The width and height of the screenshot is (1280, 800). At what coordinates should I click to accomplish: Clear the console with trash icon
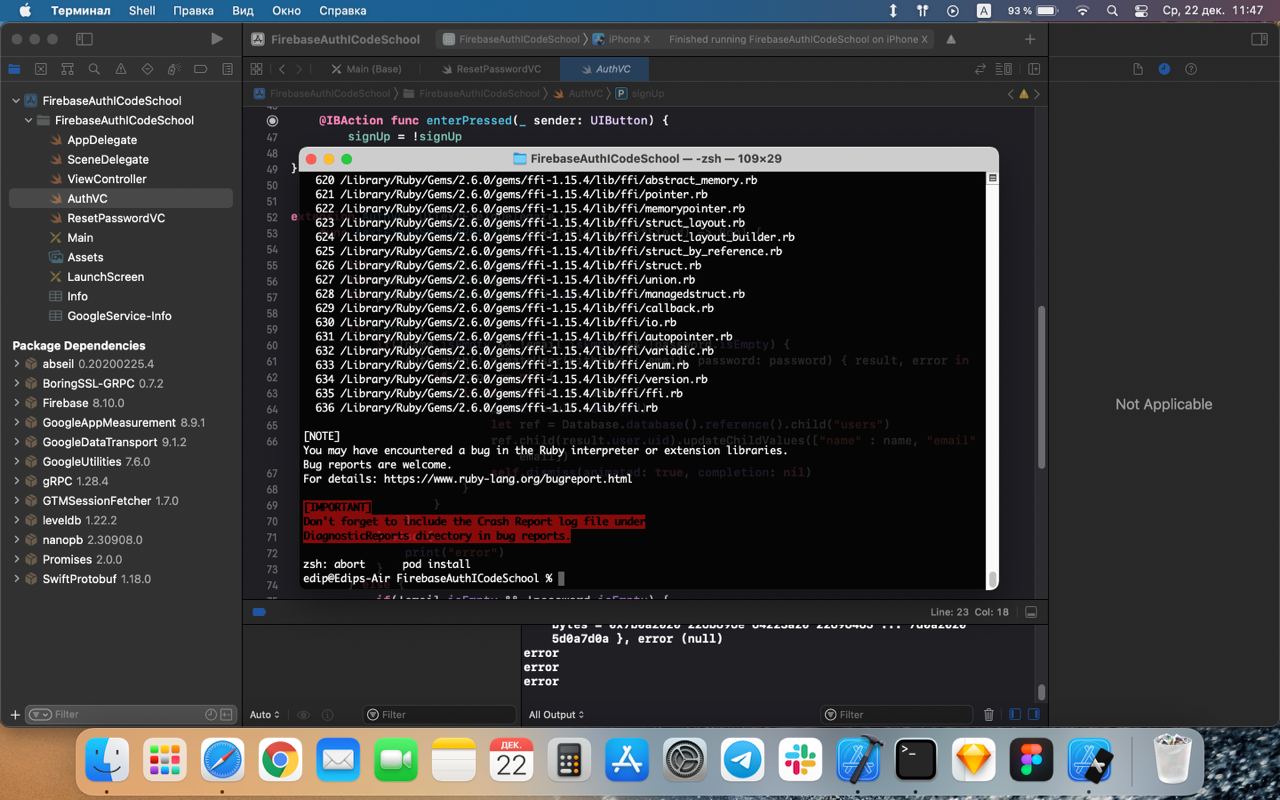989,715
